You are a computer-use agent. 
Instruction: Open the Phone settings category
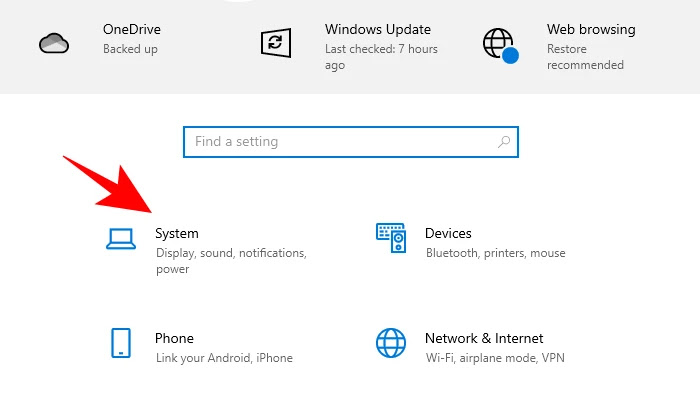pyautogui.click(x=174, y=338)
